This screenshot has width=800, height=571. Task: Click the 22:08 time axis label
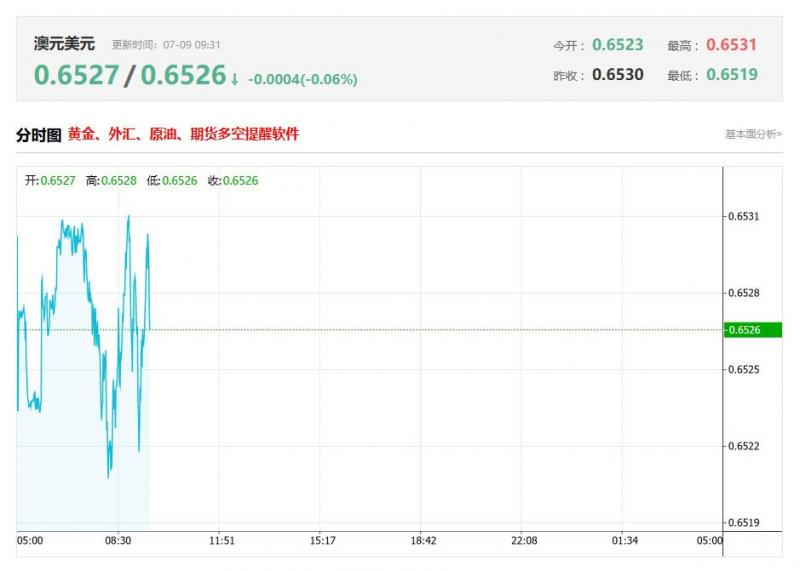(x=524, y=540)
